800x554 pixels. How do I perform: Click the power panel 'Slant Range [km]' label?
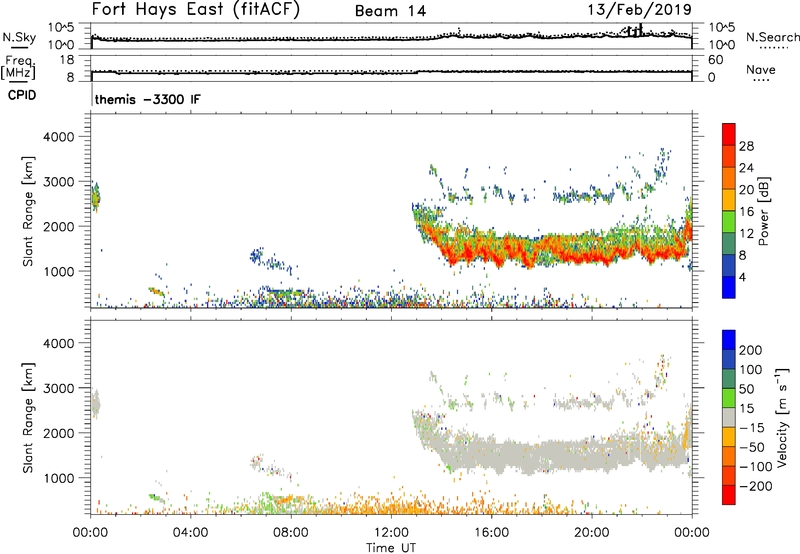pos(28,211)
